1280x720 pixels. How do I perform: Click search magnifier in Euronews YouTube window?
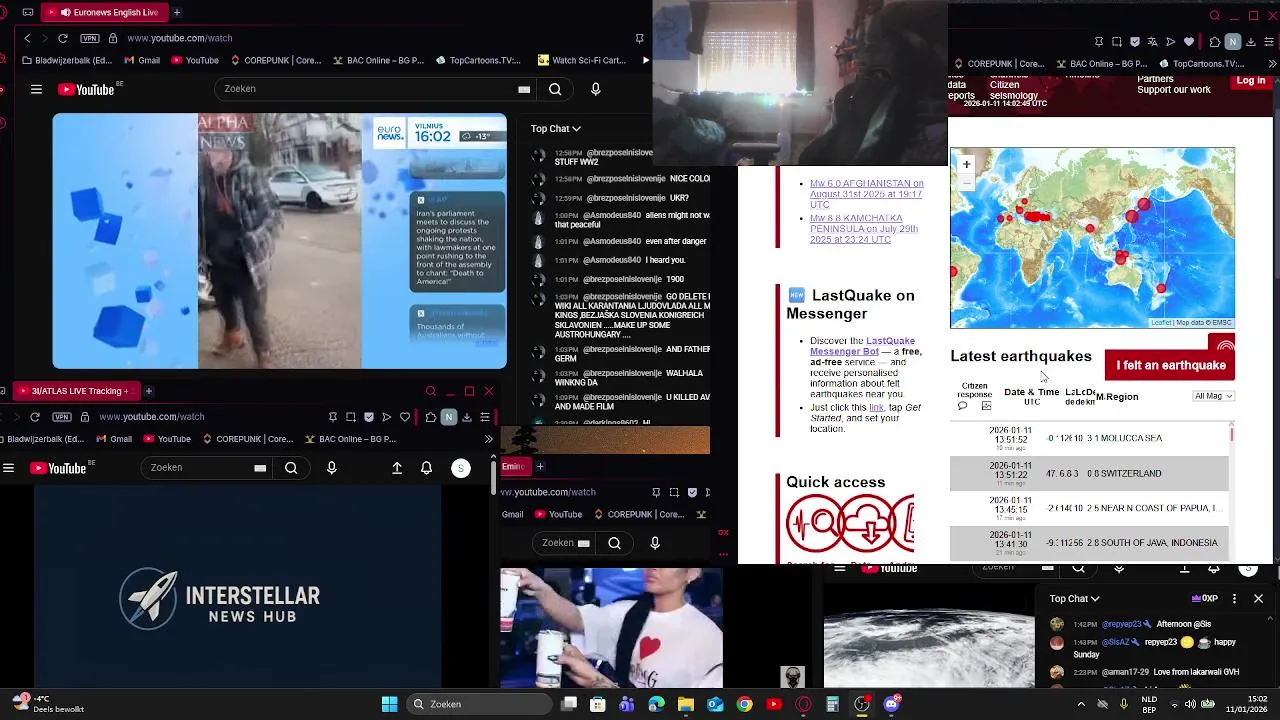click(x=555, y=89)
